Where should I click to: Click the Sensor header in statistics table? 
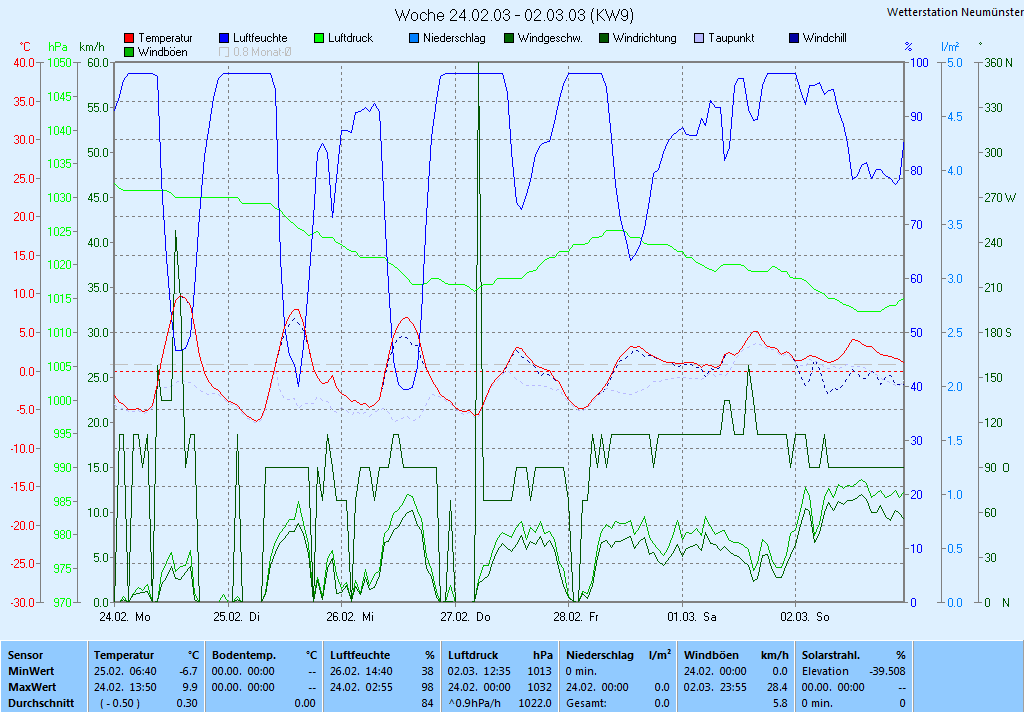click(25, 655)
